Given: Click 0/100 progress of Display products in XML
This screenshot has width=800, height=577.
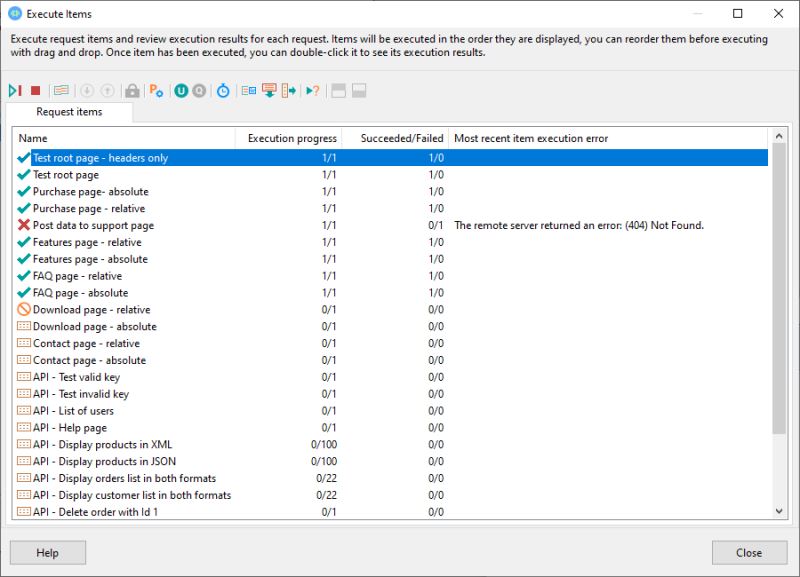Looking at the screenshot, I should click(324, 444).
